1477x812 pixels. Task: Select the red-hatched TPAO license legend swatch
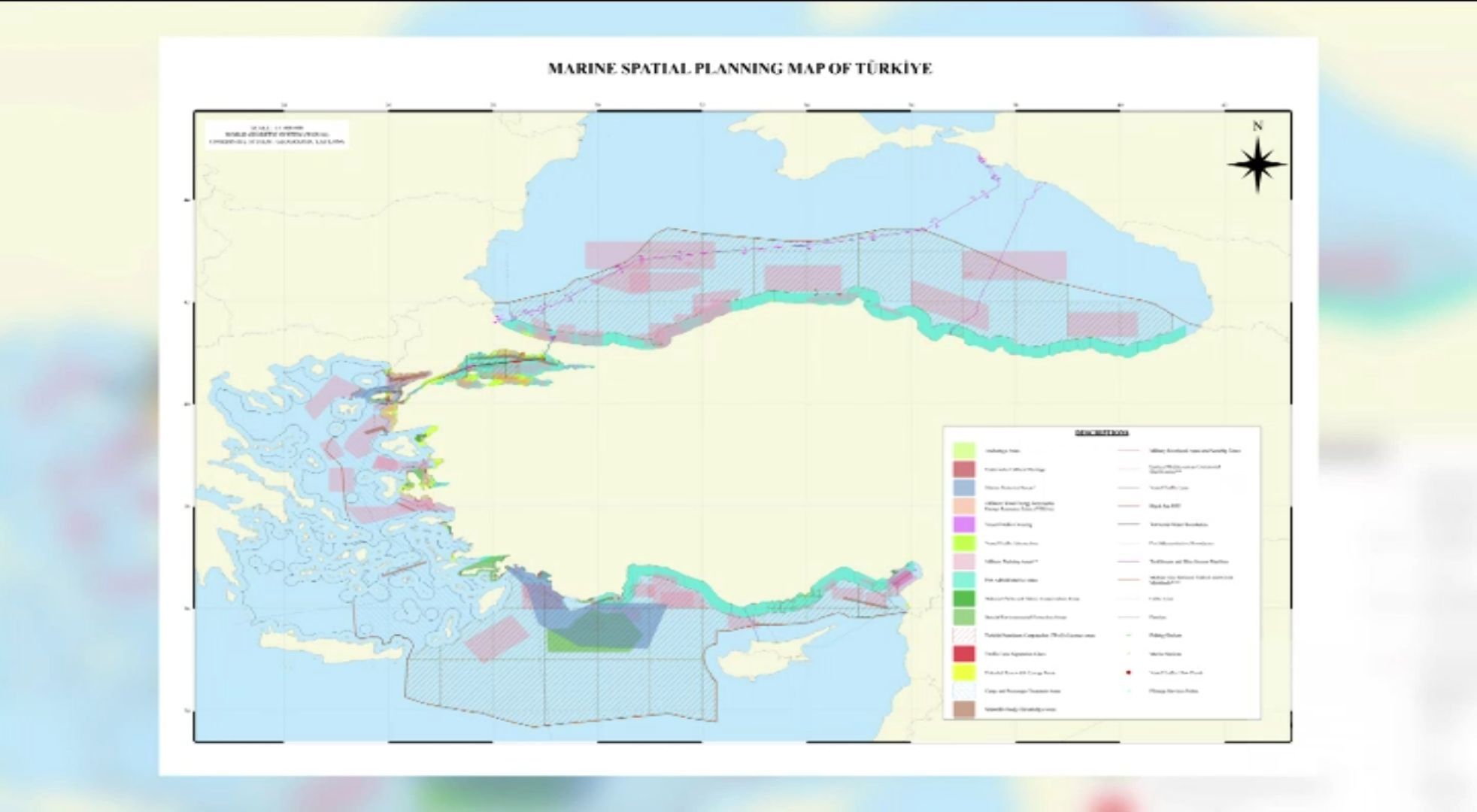964,635
